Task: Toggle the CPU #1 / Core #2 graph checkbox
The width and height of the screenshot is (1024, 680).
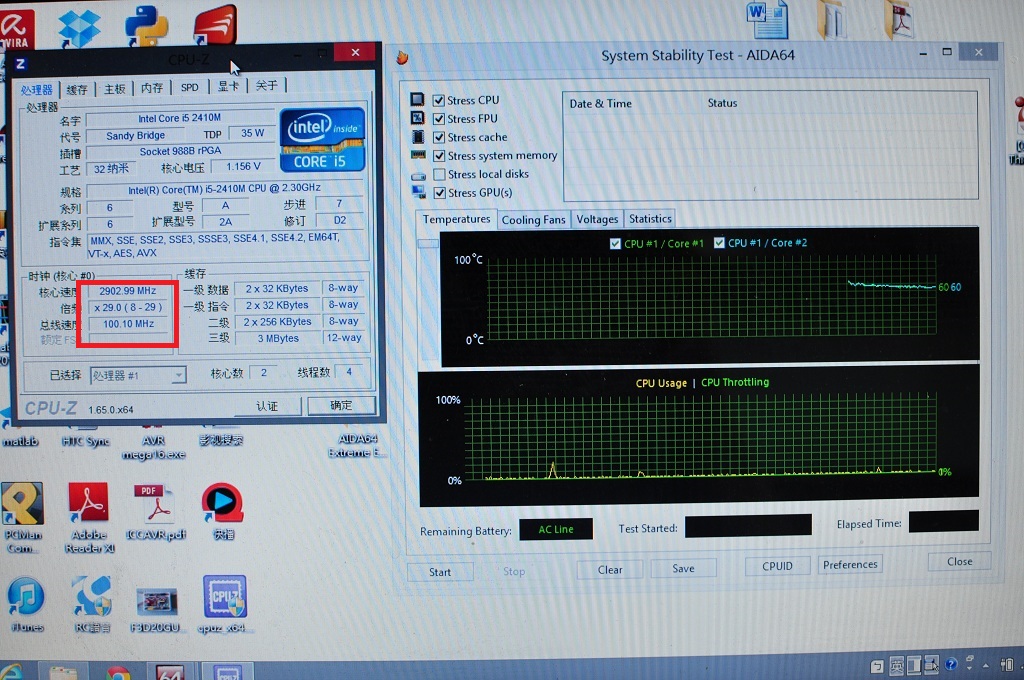Action: click(x=719, y=243)
